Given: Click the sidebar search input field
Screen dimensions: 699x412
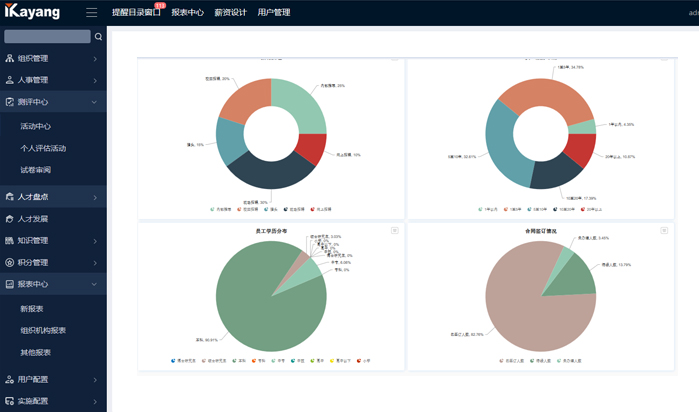Looking at the screenshot, I should [x=47, y=37].
